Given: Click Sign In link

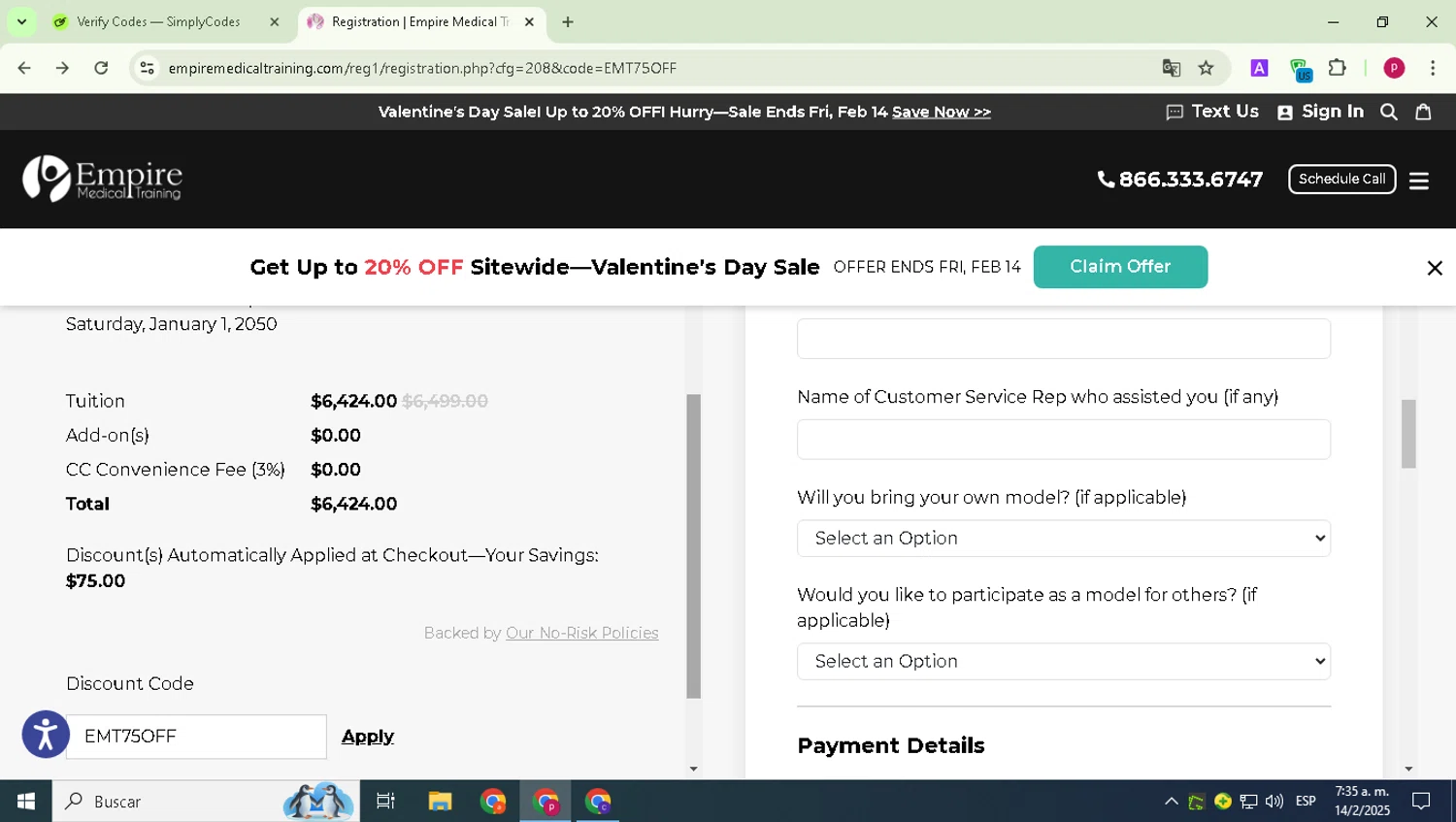Looking at the screenshot, I should coord(1320,112).
